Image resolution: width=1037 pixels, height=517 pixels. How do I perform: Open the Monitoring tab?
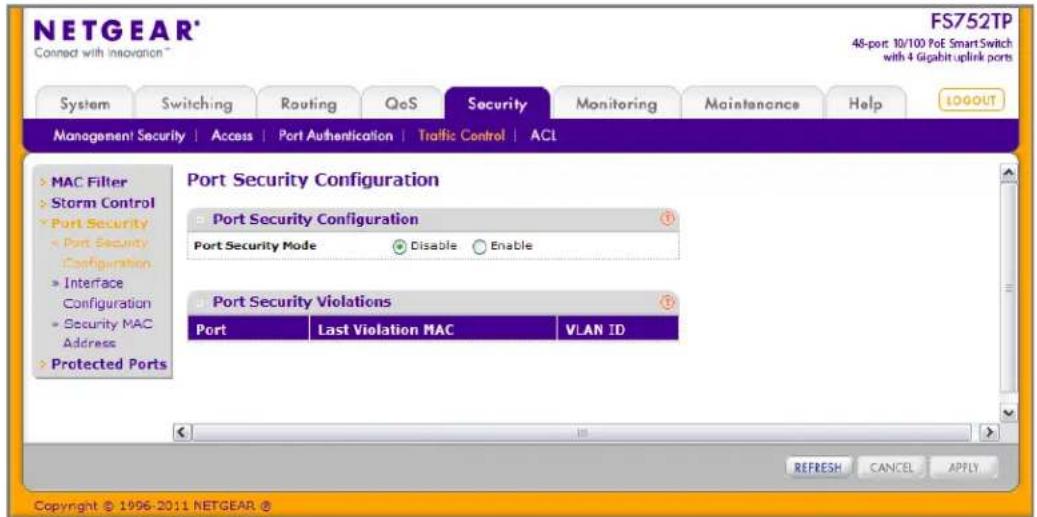point(616,104)
